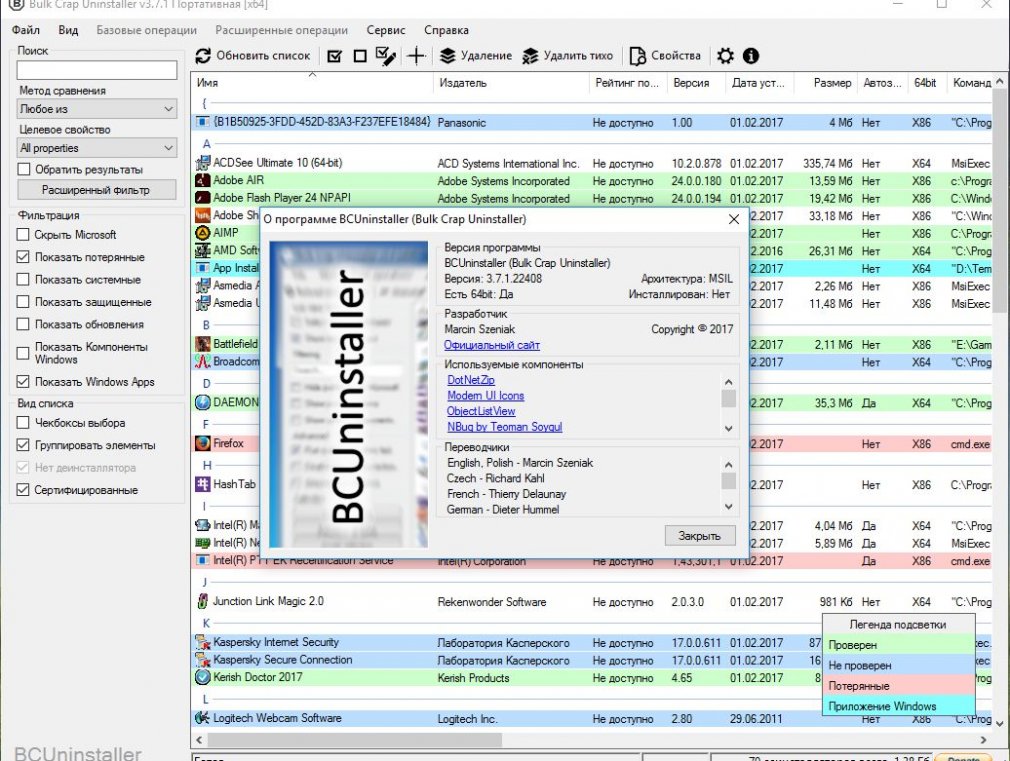Select the Firefox app icon
1010x761 pixels.
click(x=203, y=443)
